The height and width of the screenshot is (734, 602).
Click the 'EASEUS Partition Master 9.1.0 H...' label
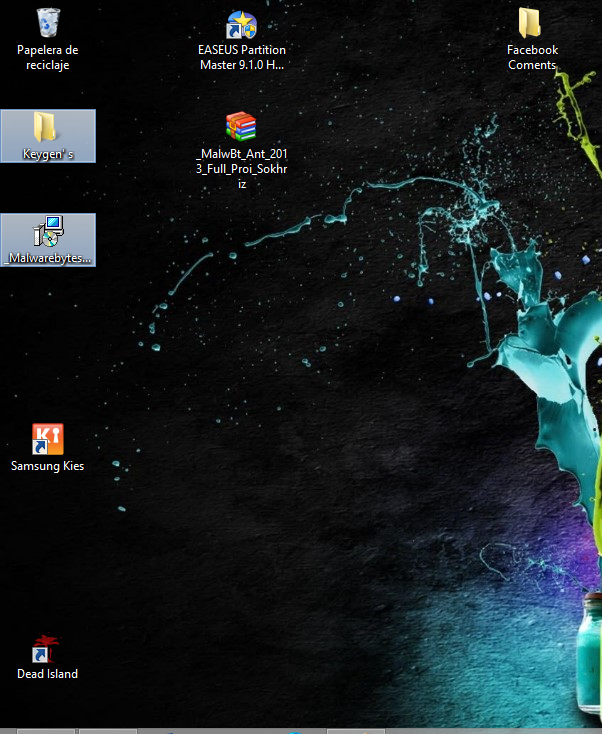pos(242,57)
